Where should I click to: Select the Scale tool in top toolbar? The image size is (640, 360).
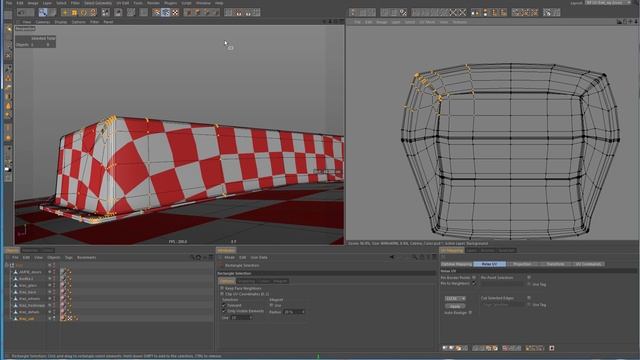coord(74,13)
